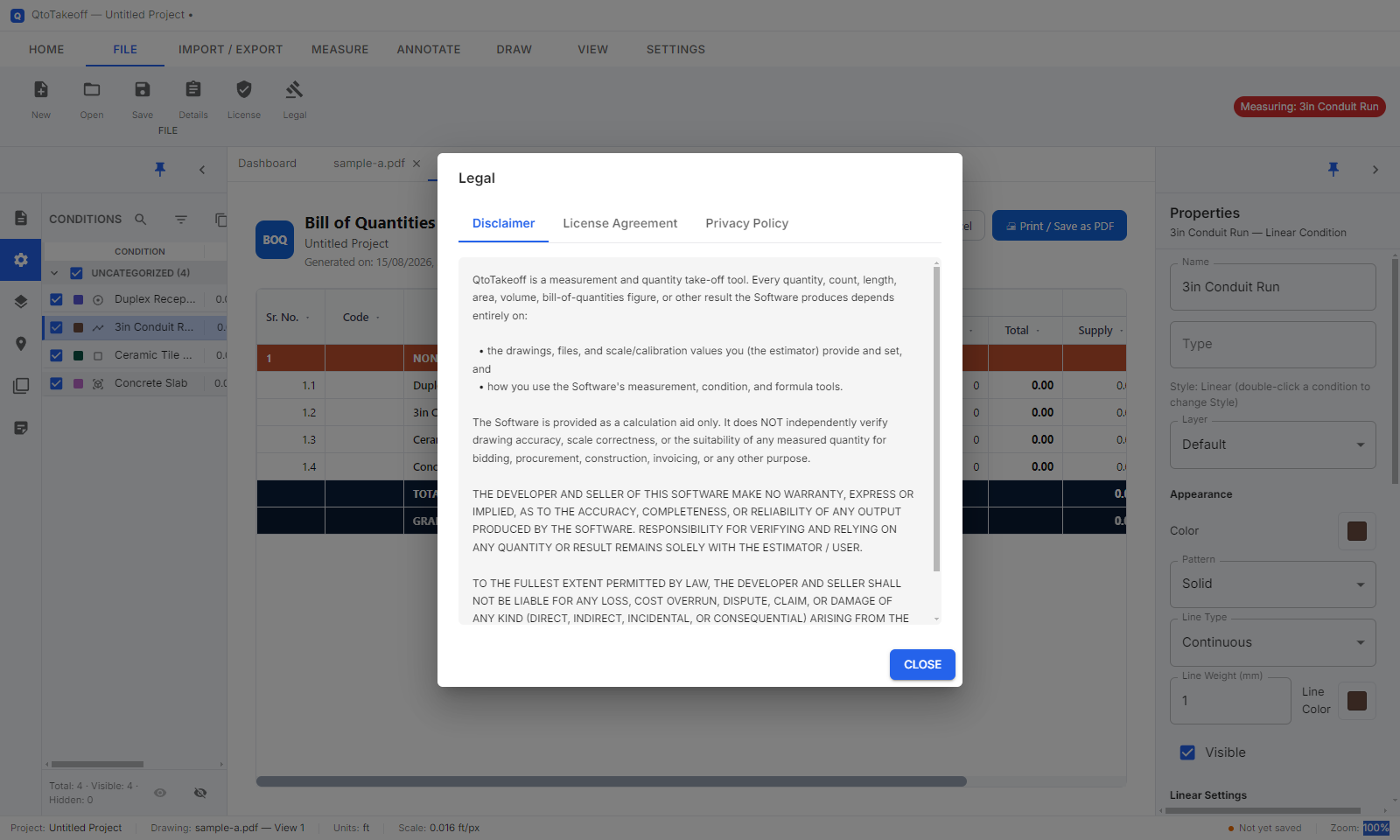Switch to the Dashboard document tab
Screen dimensions: 1400x840
click(268, 164)
